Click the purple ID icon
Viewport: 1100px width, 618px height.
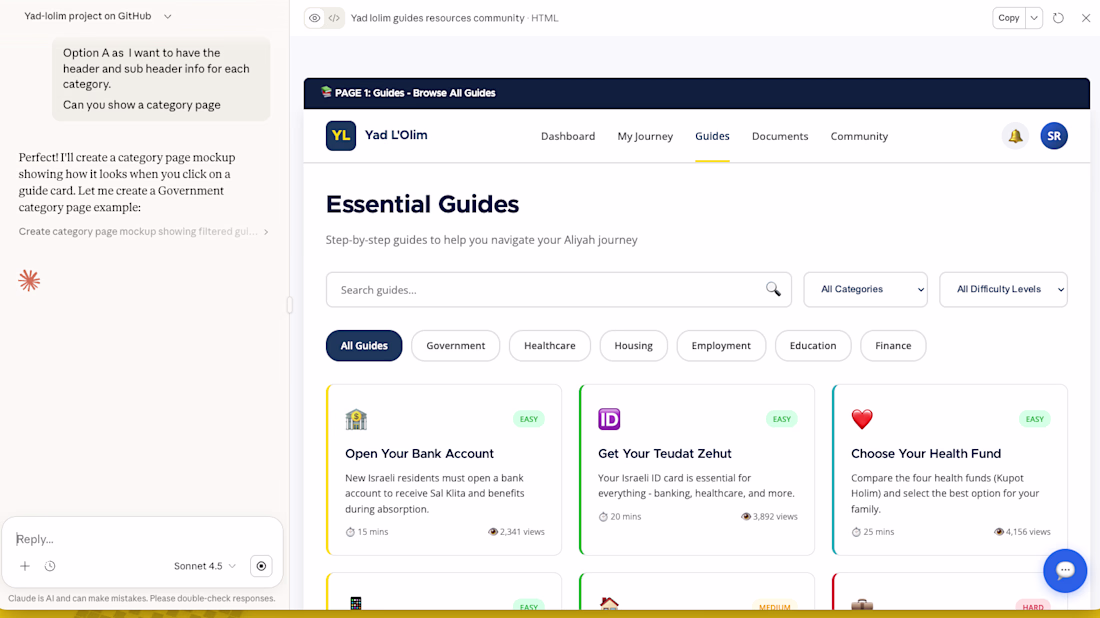coord(609,419)
